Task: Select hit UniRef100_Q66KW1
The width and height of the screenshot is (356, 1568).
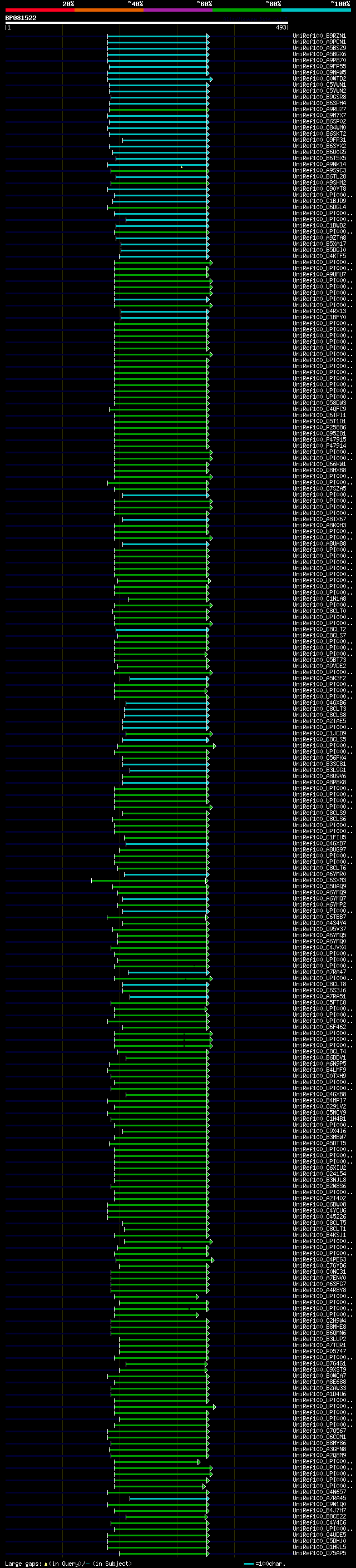Action: (x=319, y=464)
